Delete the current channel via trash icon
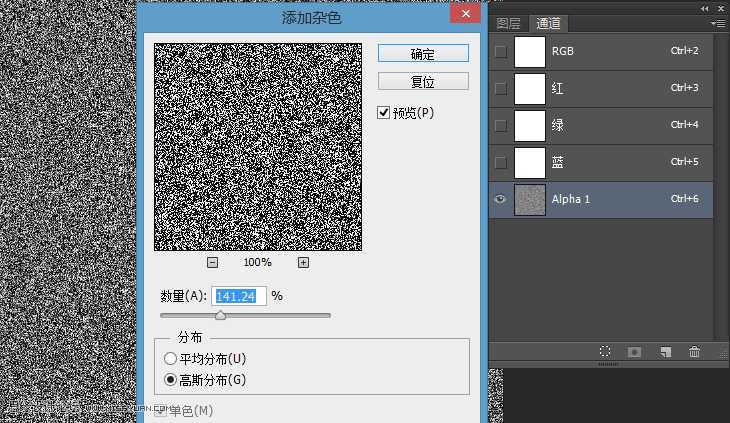 (x=694, y=352)
